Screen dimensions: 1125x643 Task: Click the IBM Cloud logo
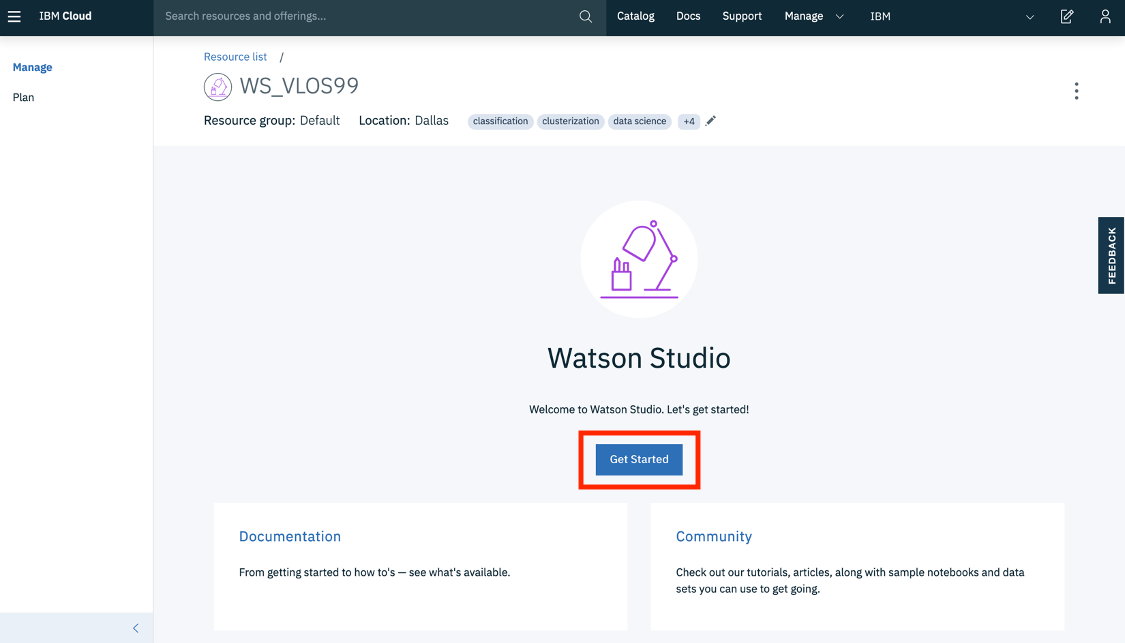point(65,16)
